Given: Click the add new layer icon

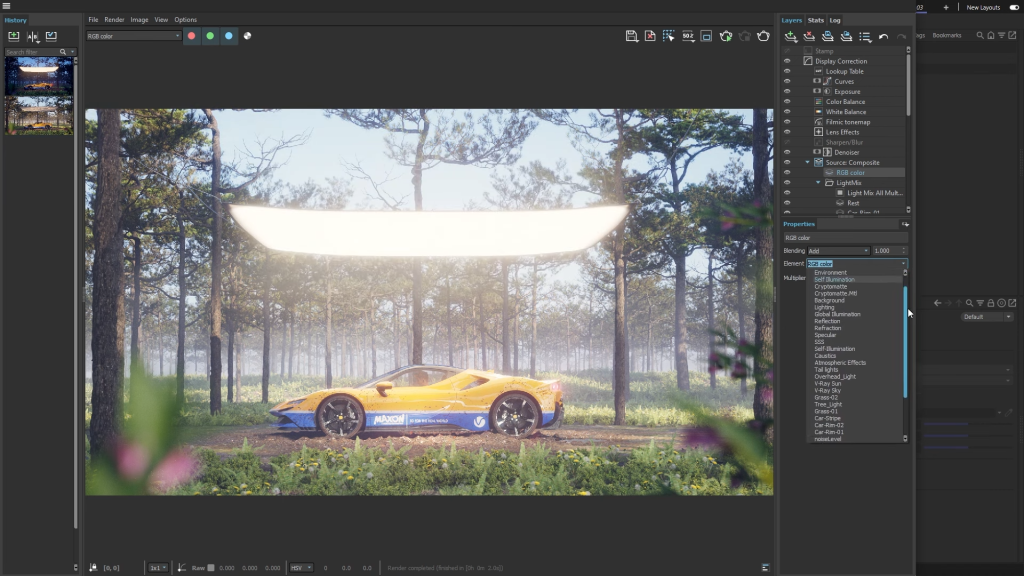Looking at the screenshot, I should (791, 36).
